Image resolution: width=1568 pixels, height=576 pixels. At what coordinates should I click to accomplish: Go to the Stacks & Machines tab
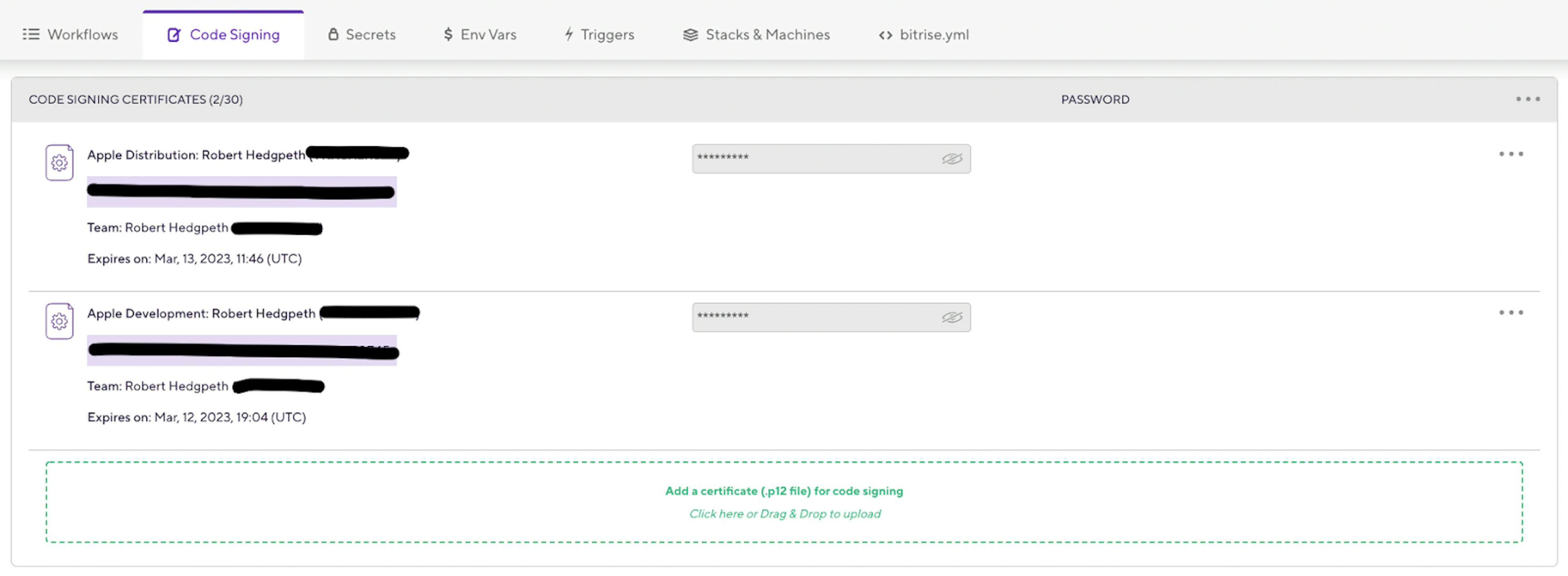(x=767, y=35)
